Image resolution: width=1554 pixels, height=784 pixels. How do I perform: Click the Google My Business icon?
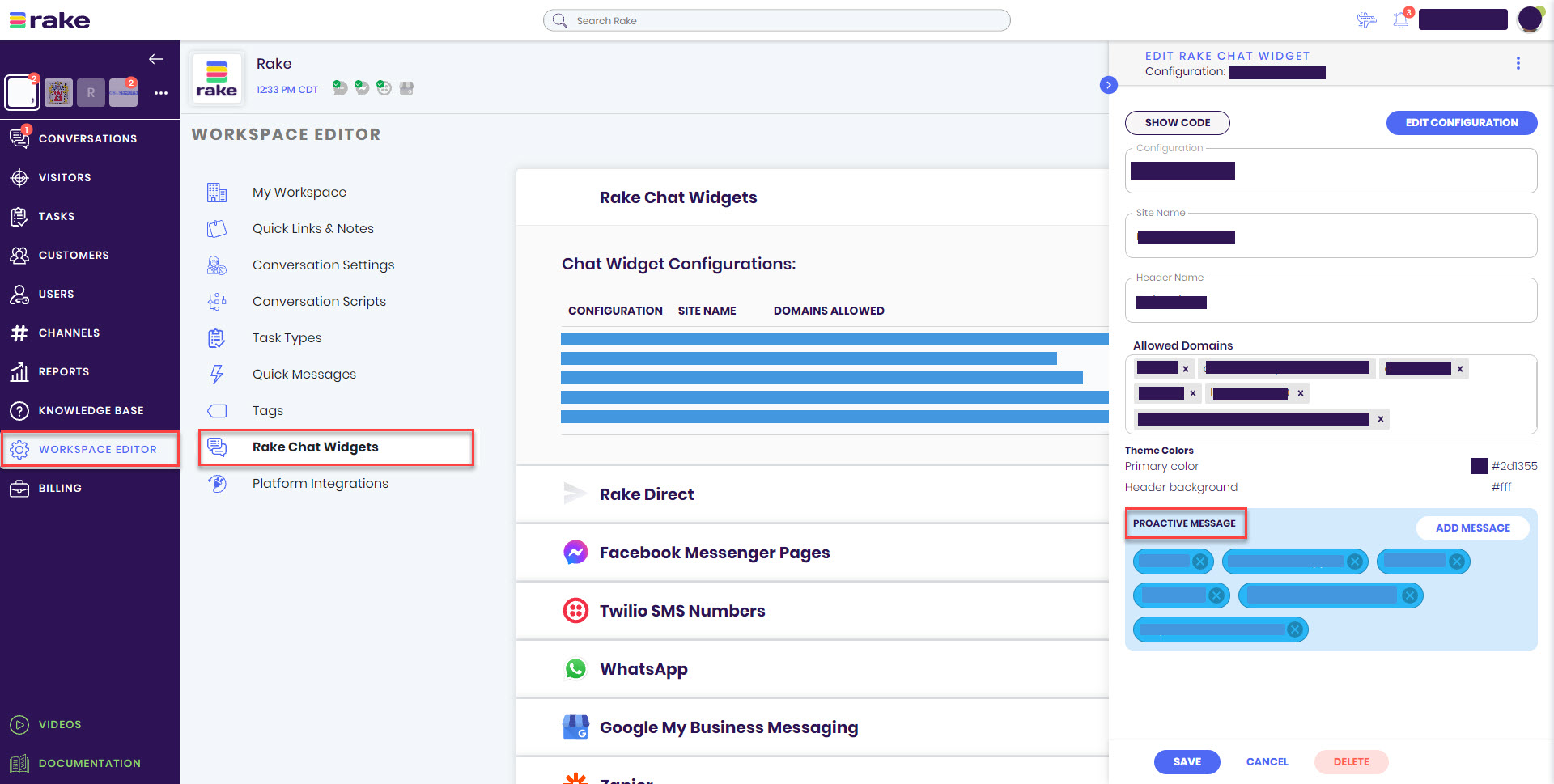pyautogui.click(x=575, y=727)
